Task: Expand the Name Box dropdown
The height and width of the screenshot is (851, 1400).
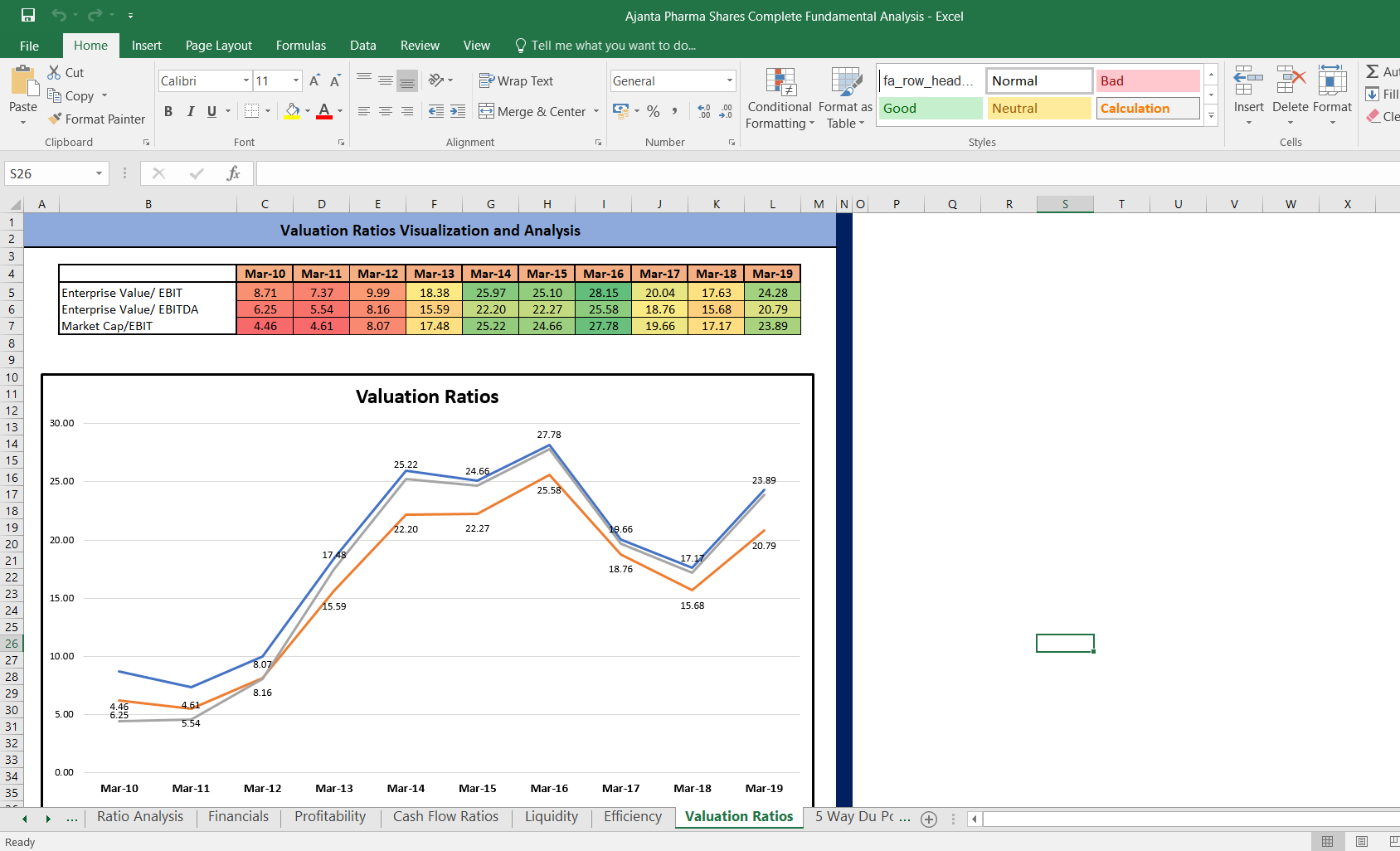Action: [99, 173]
